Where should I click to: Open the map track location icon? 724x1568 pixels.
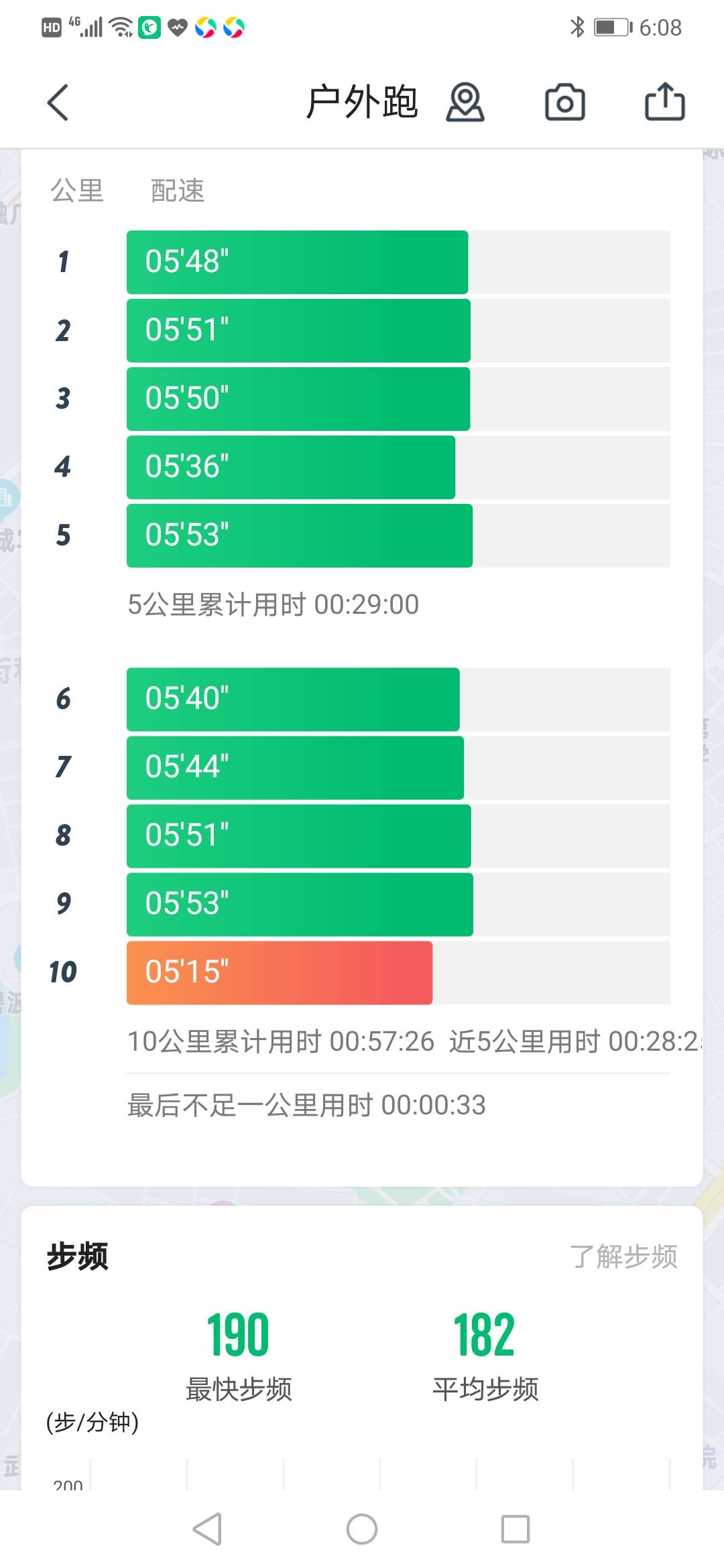[465, 103]
